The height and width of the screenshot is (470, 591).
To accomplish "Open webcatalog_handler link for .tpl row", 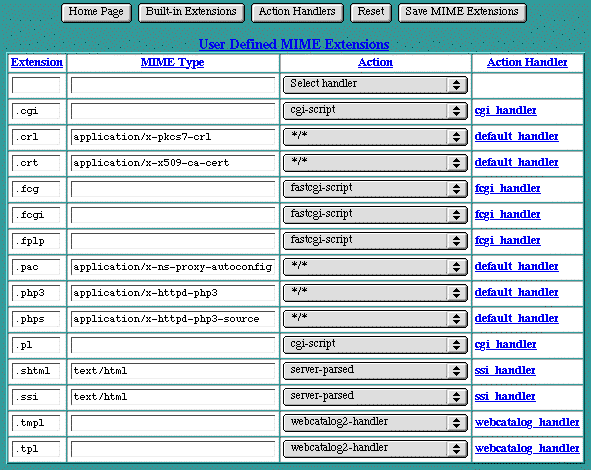I will click(x=527, y=449).
